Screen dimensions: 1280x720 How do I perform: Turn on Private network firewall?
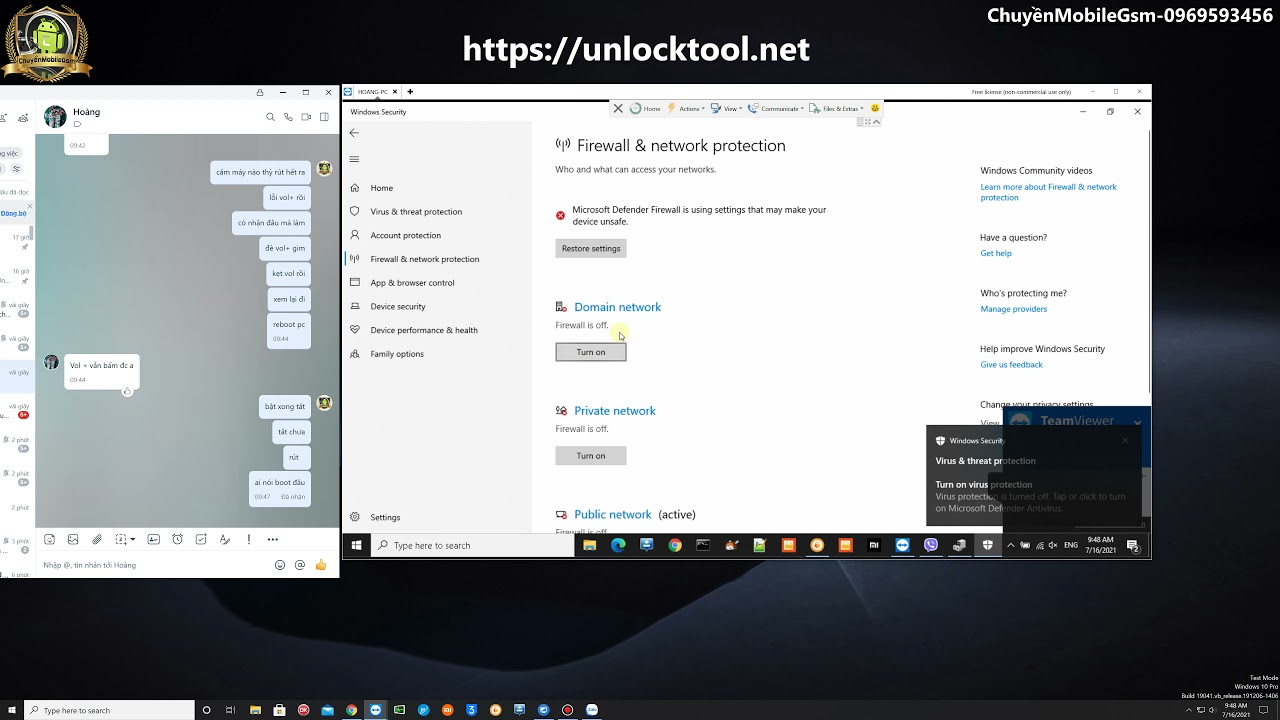591,456
